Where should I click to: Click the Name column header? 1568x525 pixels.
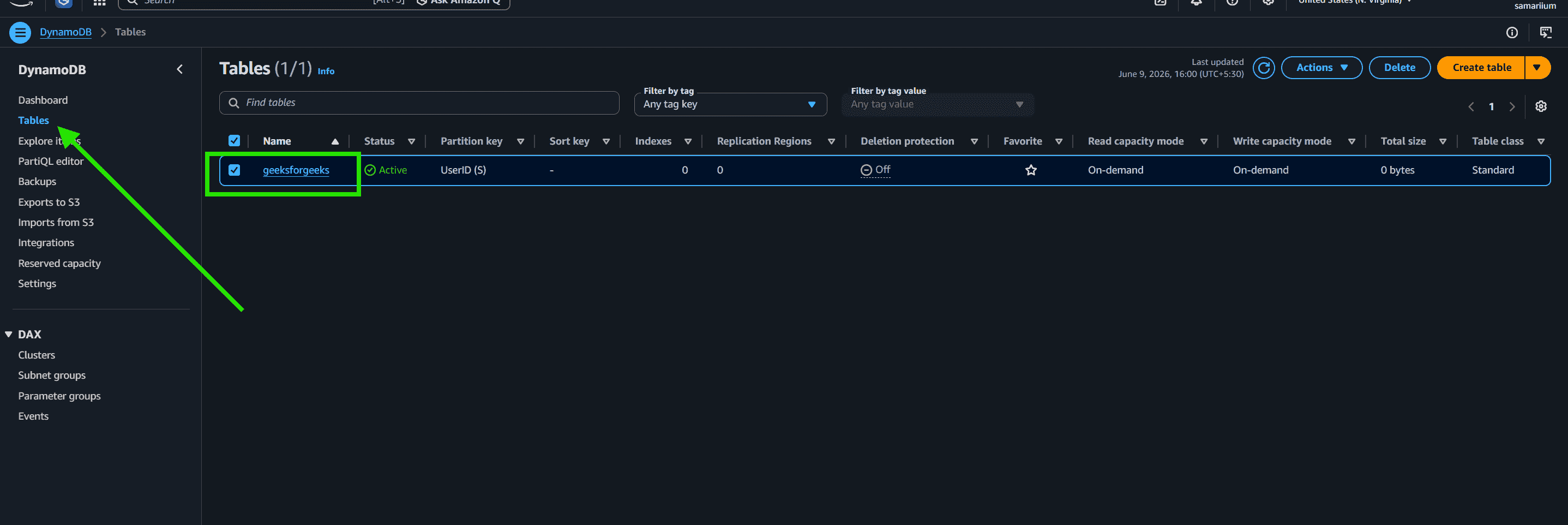pos(277,141)
